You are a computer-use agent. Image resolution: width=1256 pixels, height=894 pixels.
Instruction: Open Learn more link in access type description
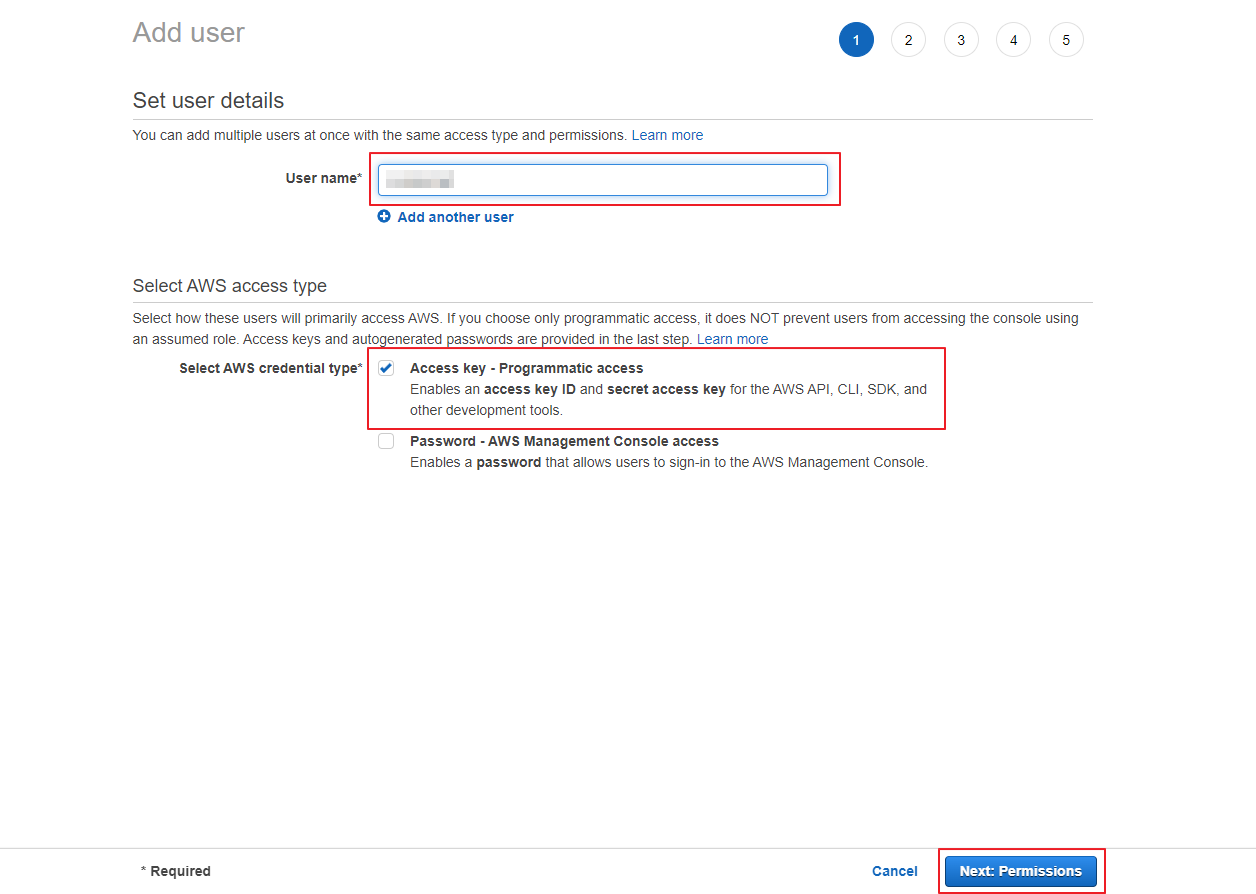tap(732, 339)
